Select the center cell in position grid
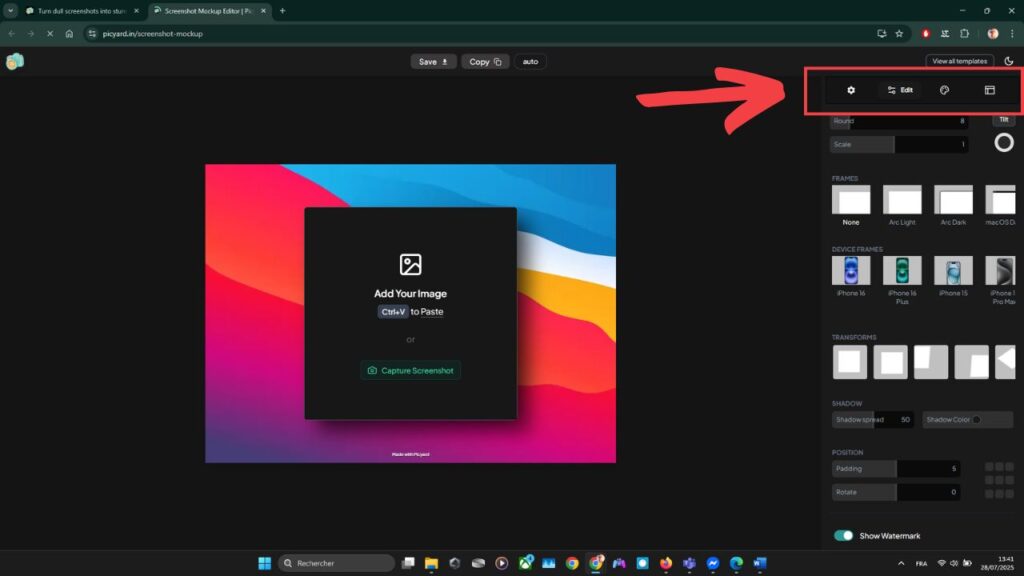This screenshot has width=1024, height=576. pos(999,480)
